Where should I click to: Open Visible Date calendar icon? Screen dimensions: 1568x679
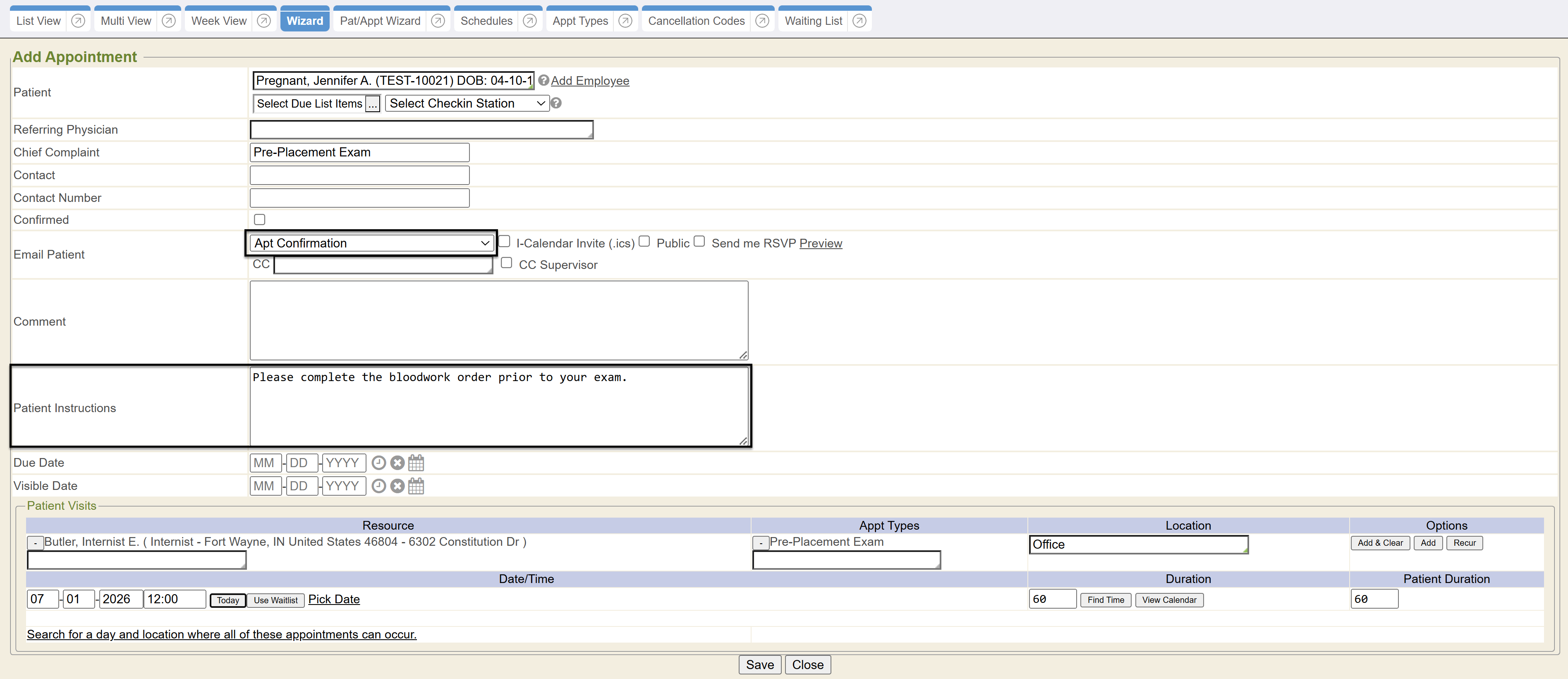417,487
